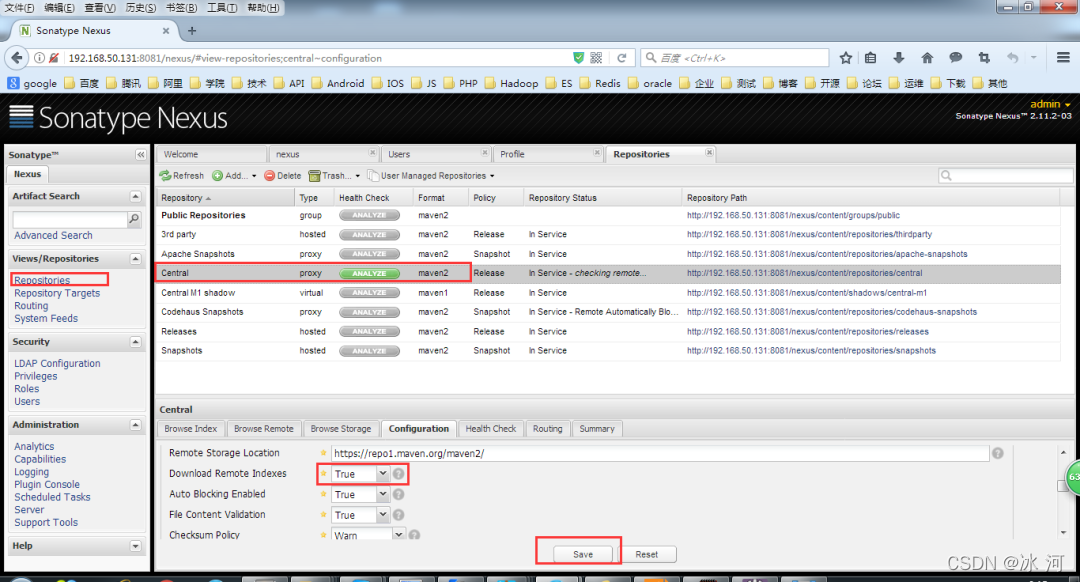This screenshot has height=582, width=1080.
Task: Click ANALYZE for 3rd party row
Action: (x=369, y=235)
